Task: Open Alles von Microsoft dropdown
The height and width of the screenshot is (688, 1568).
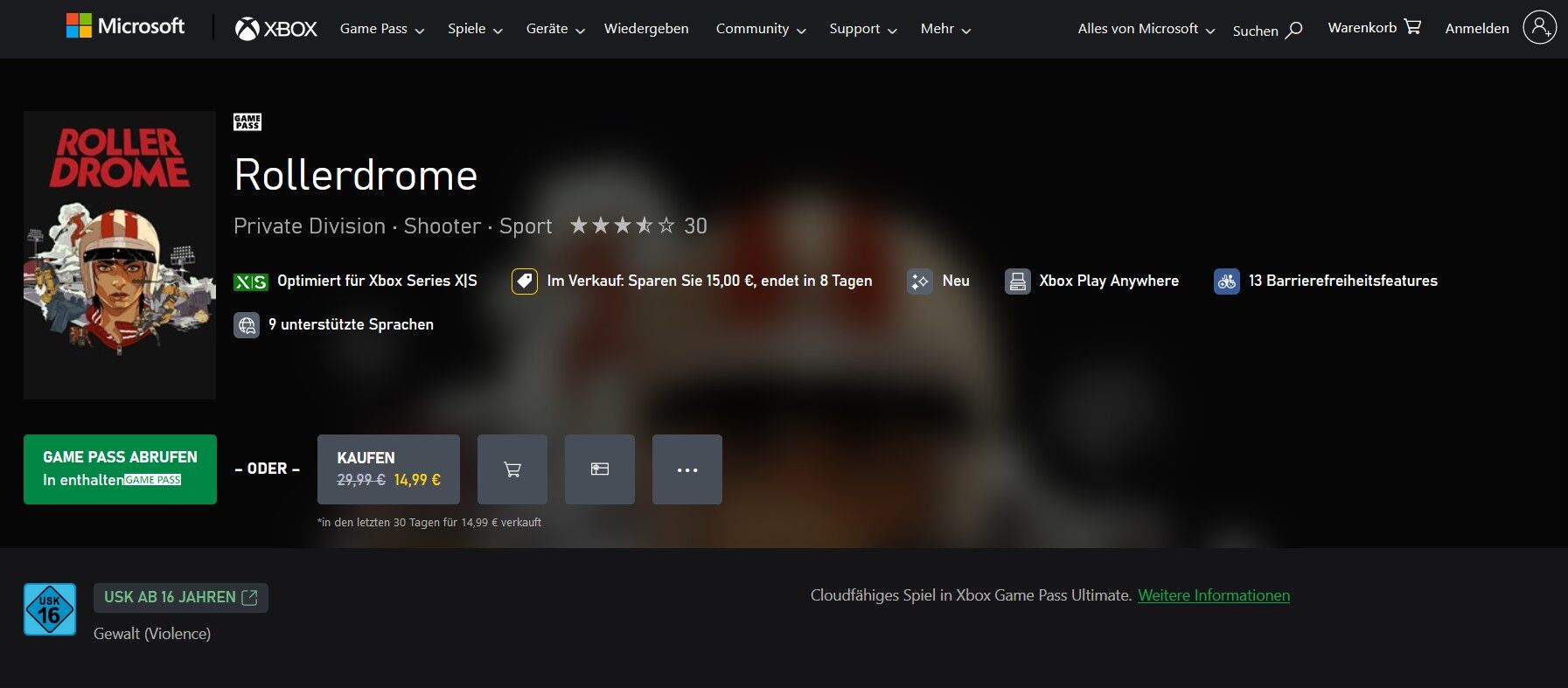Action: click(1146, 29)
